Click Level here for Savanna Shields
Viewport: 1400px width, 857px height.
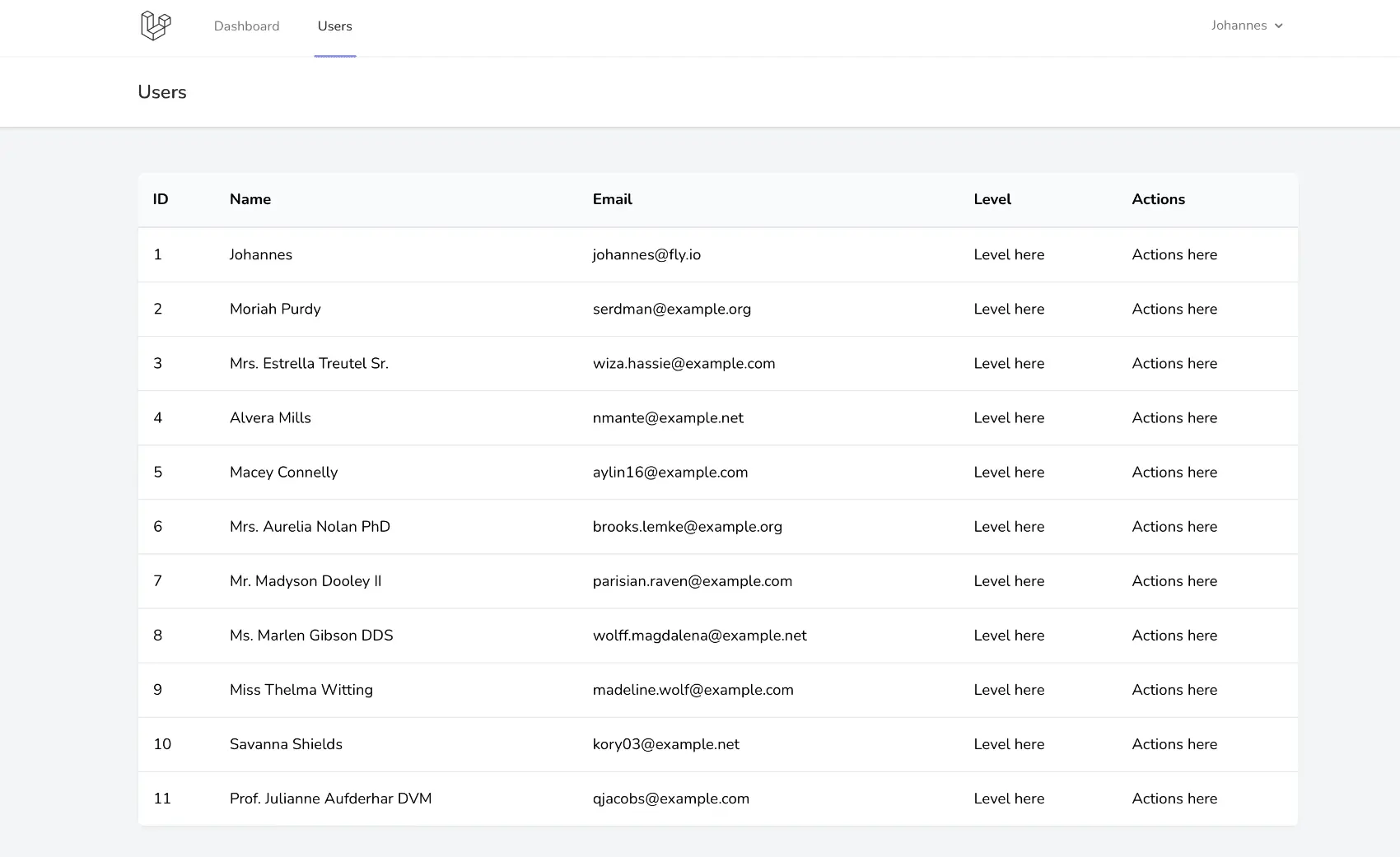tap(1009, 743)
